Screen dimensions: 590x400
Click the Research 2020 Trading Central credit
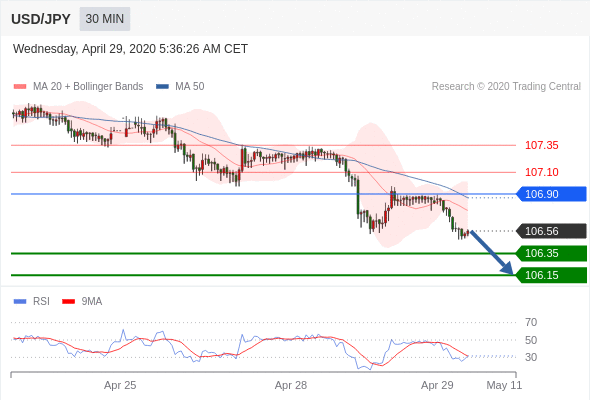coord(506,87)
